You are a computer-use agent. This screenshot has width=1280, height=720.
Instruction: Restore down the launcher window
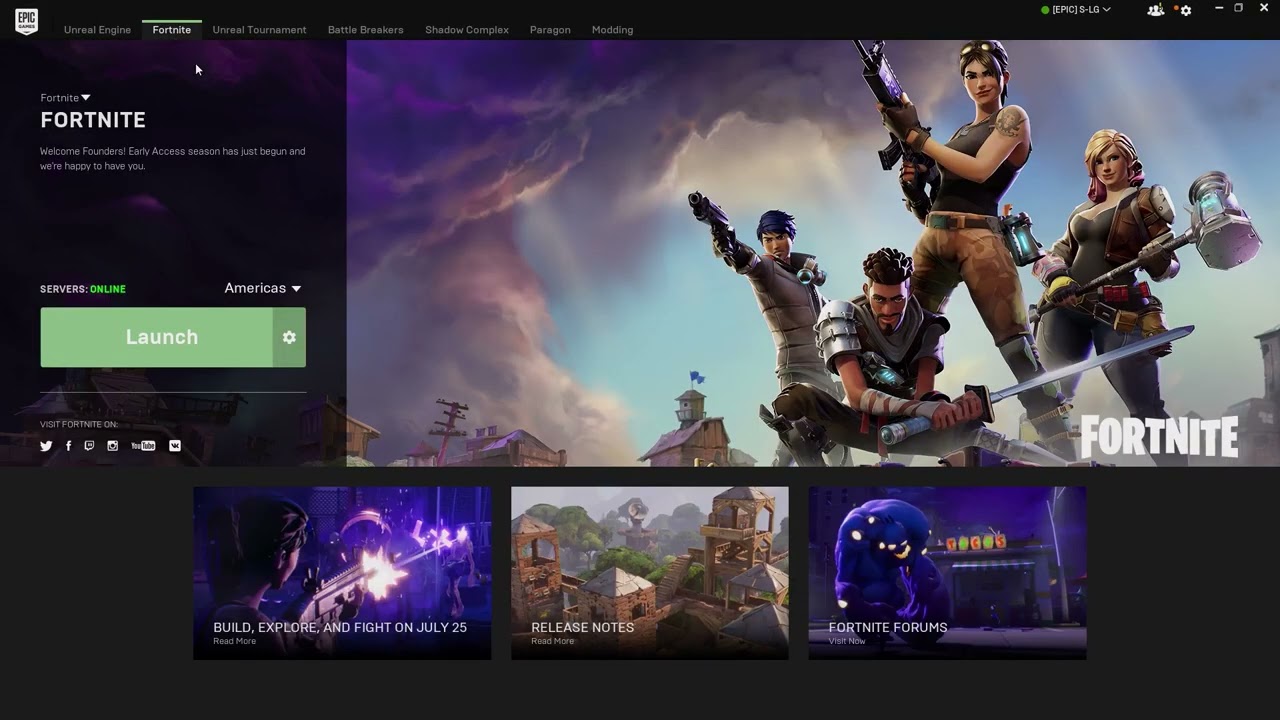(x=1238, y=8)
